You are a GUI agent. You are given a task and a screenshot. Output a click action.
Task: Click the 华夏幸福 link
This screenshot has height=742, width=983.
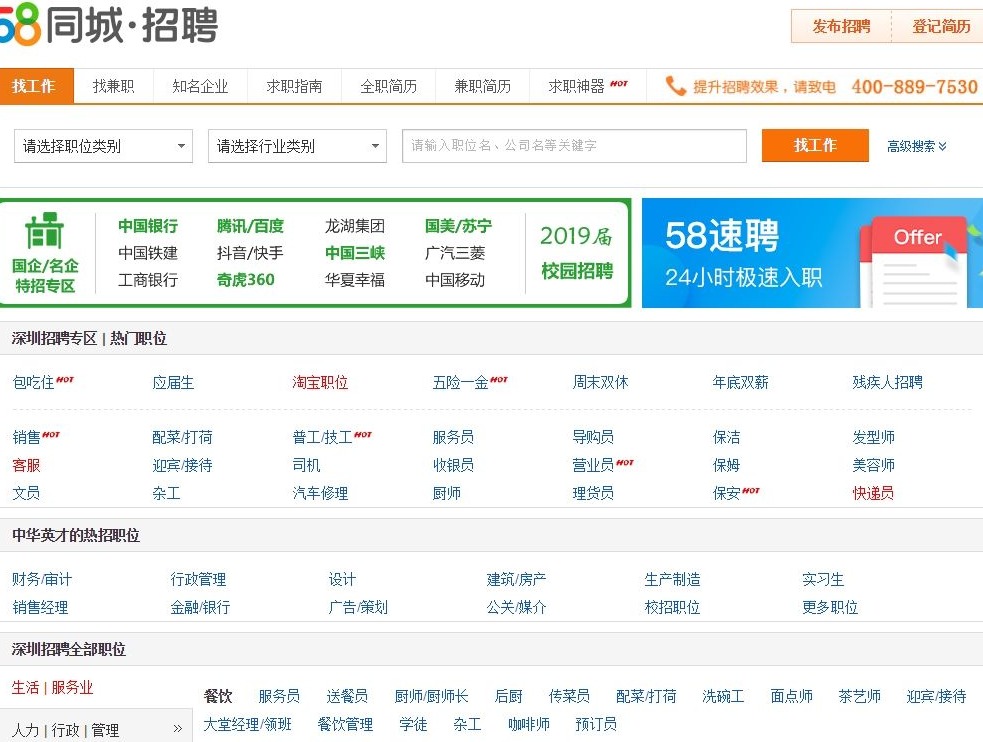pyautogui.click(x=355, y=280)
